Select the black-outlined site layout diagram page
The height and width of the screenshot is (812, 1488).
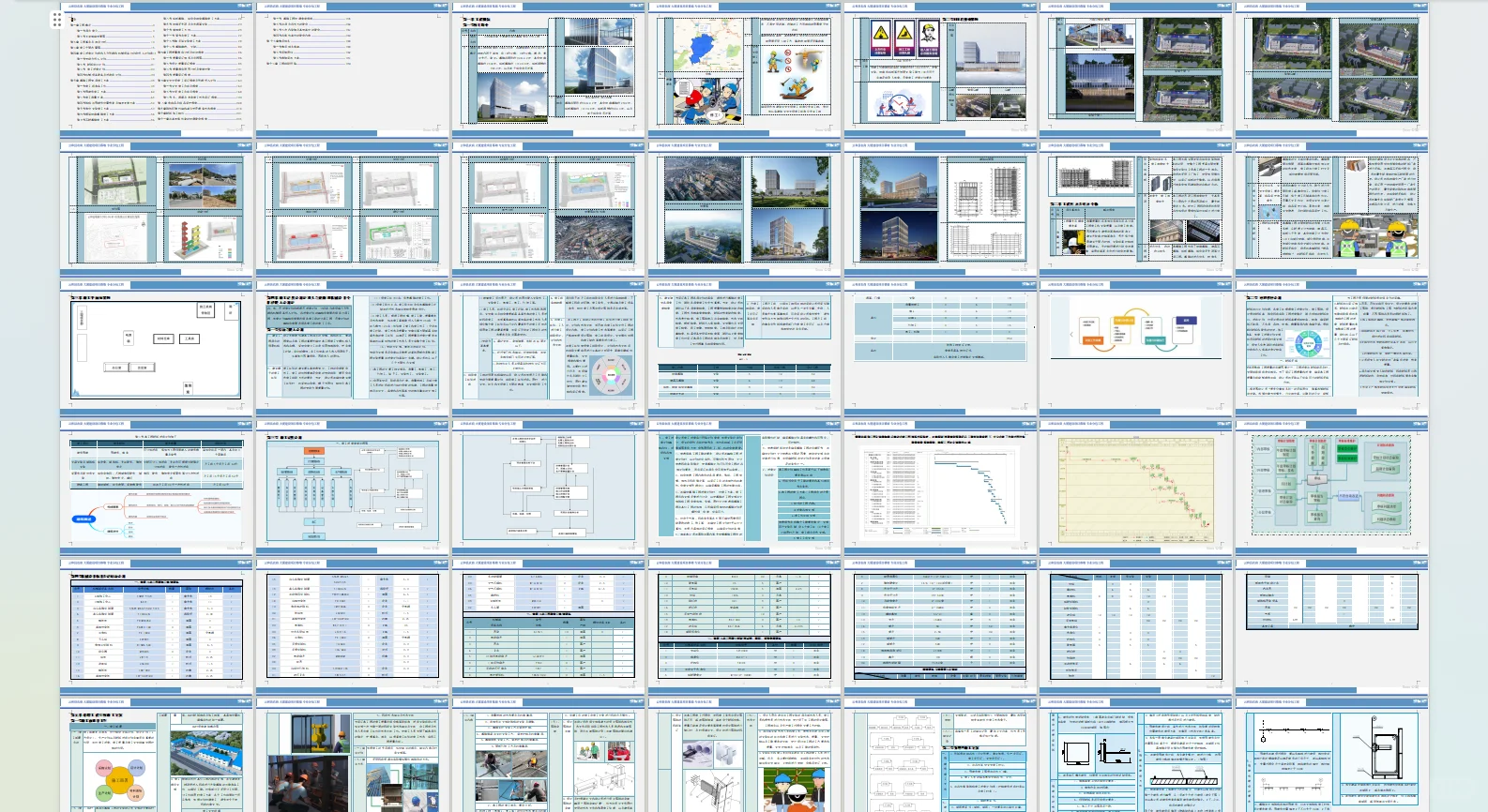click(x=157, y=347)
